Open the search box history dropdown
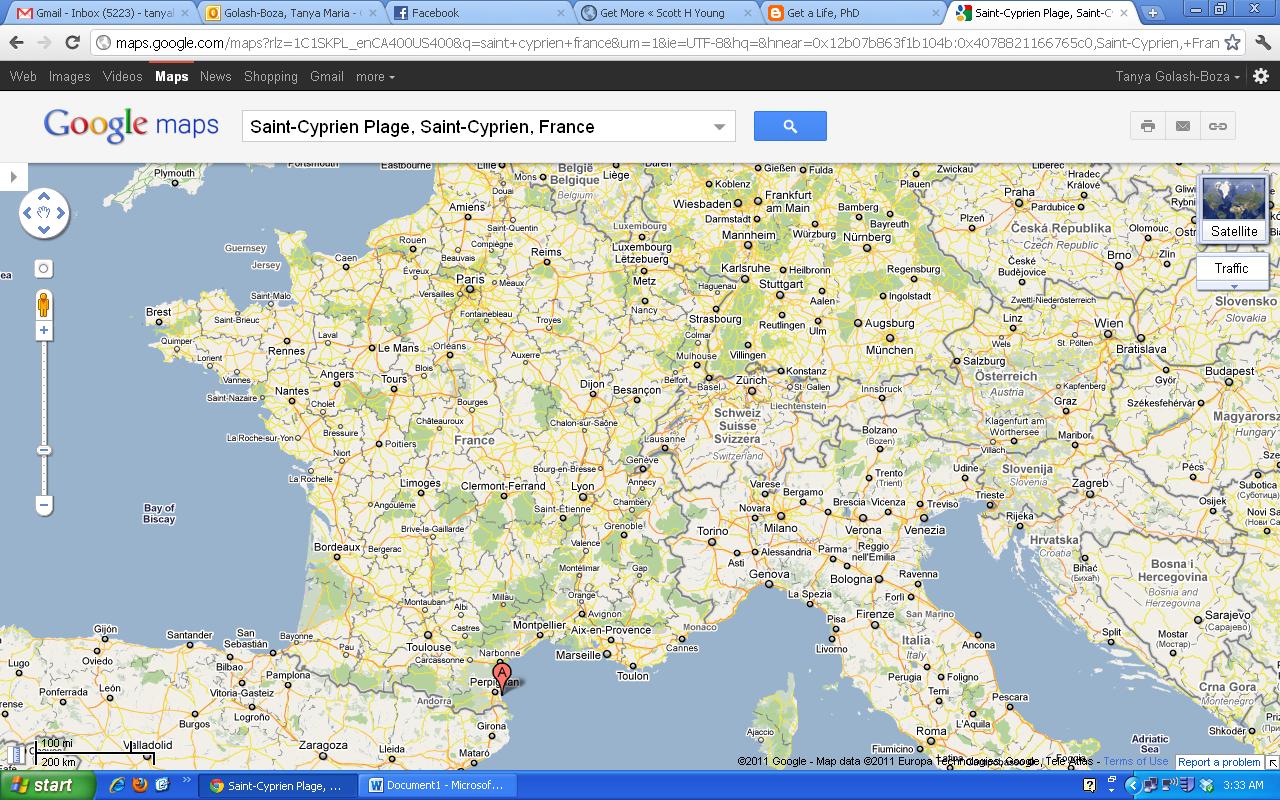1280x800 pixels. click(x=719, y=126)
